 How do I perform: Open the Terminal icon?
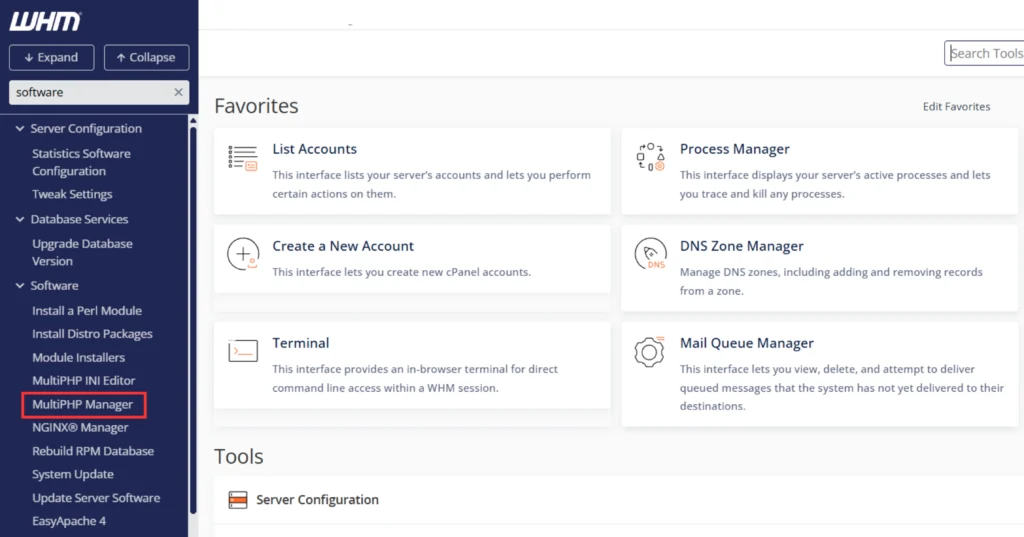(x=243, y=351)
